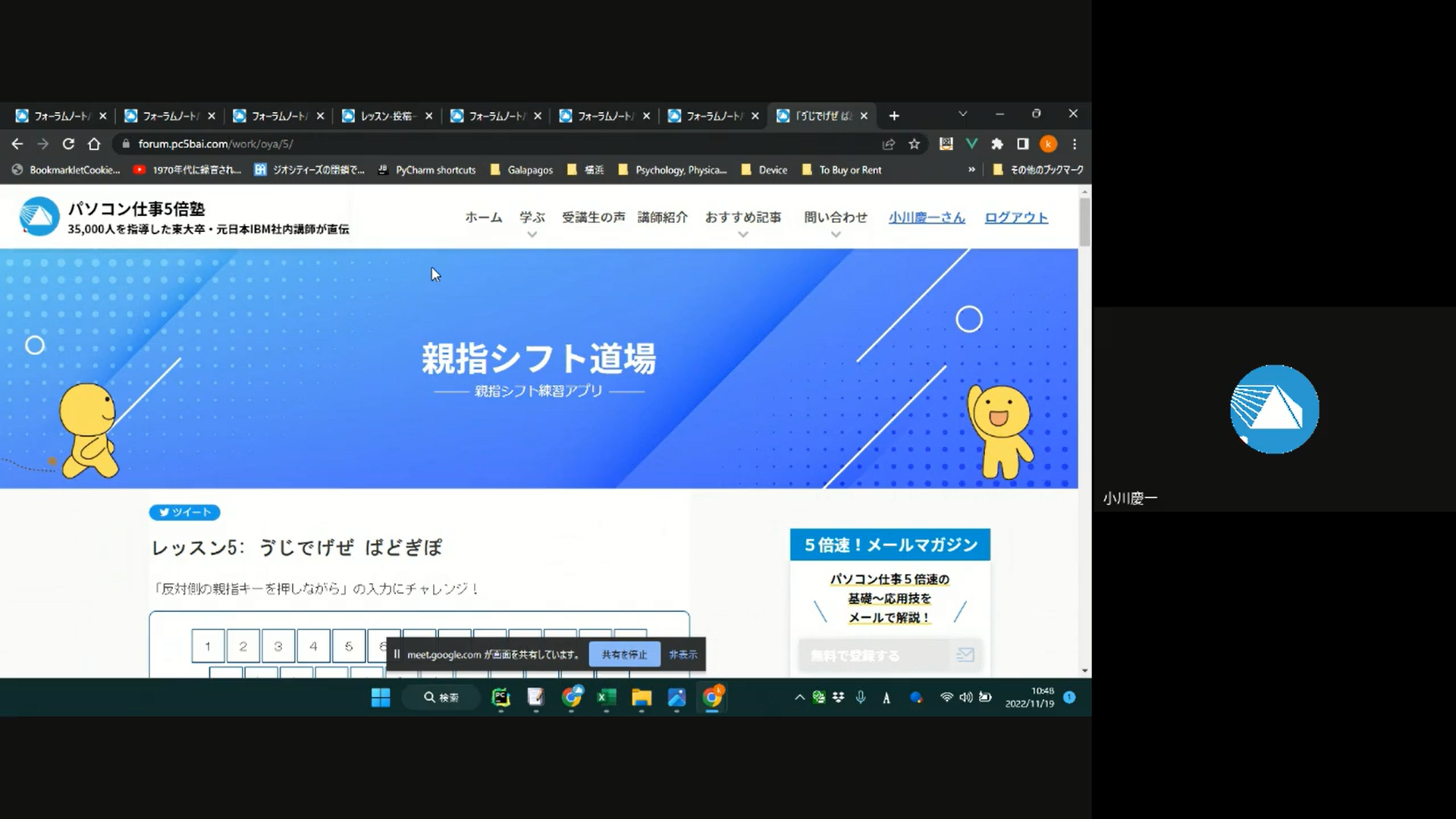Click the Vue devtools extension icon
The width and height of the screenshot is (1456, 819).
click(971, 144)
